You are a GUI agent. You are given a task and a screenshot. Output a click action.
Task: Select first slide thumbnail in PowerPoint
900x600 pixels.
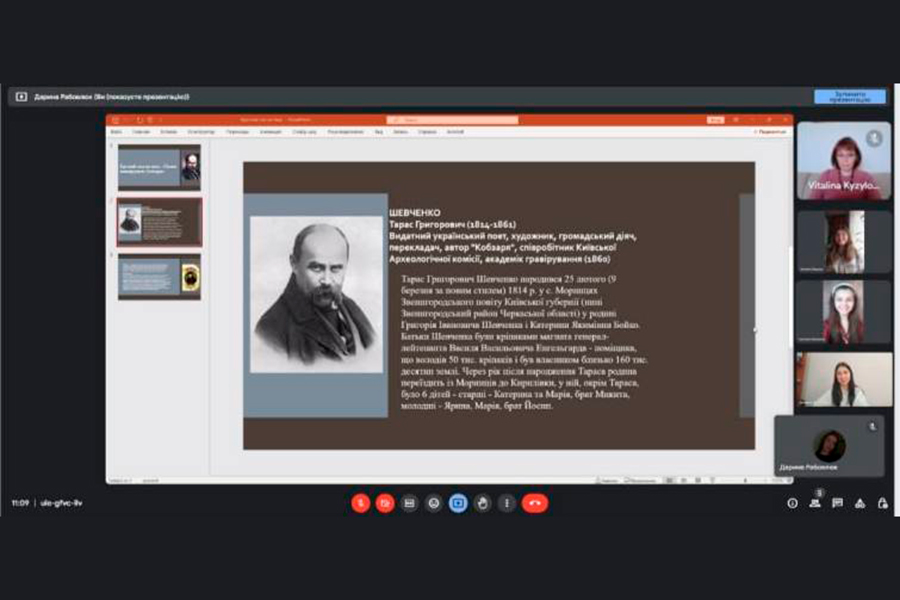(159, 168)
